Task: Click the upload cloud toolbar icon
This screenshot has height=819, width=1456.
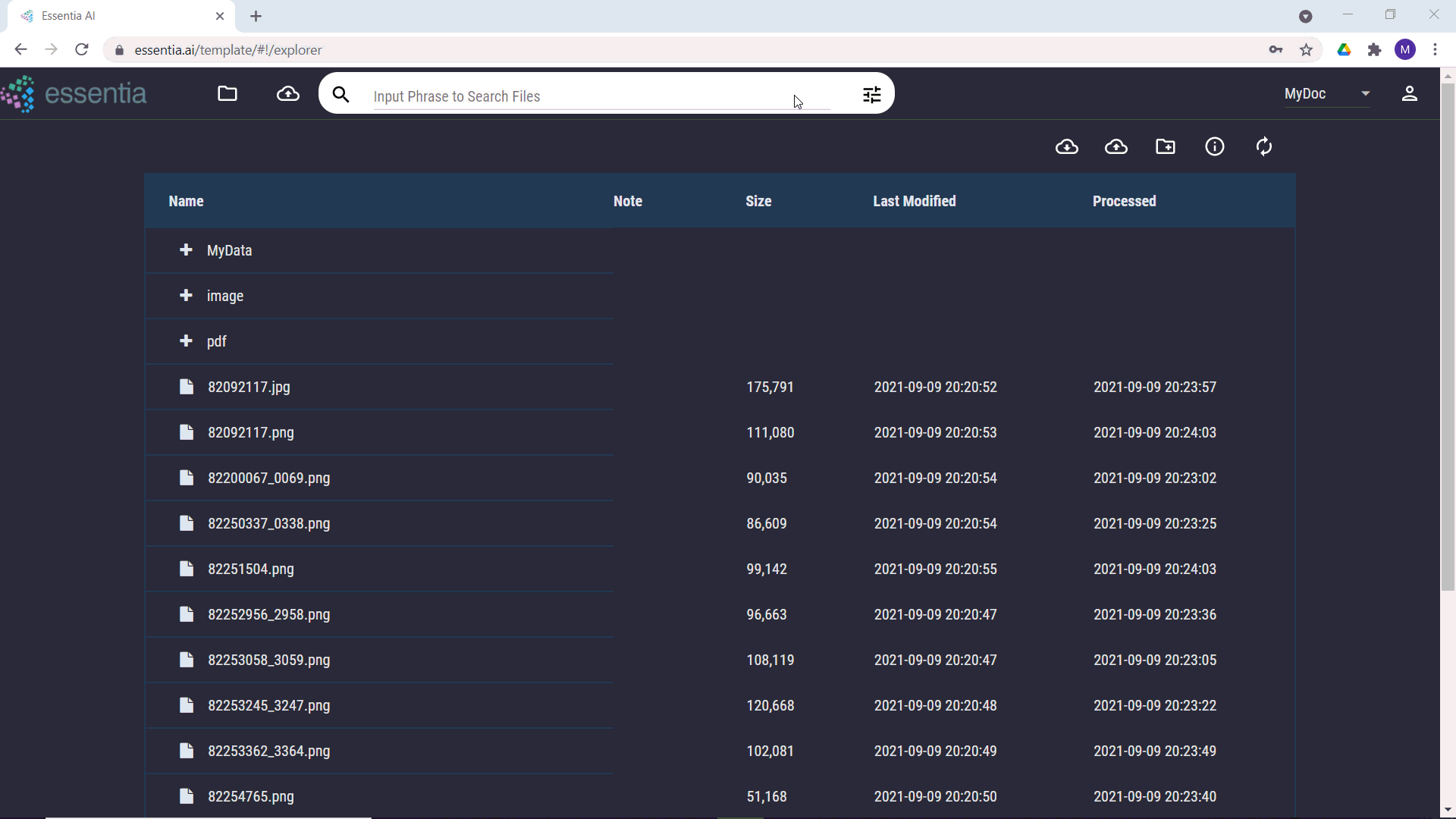Action: [x=1116, y=146]
